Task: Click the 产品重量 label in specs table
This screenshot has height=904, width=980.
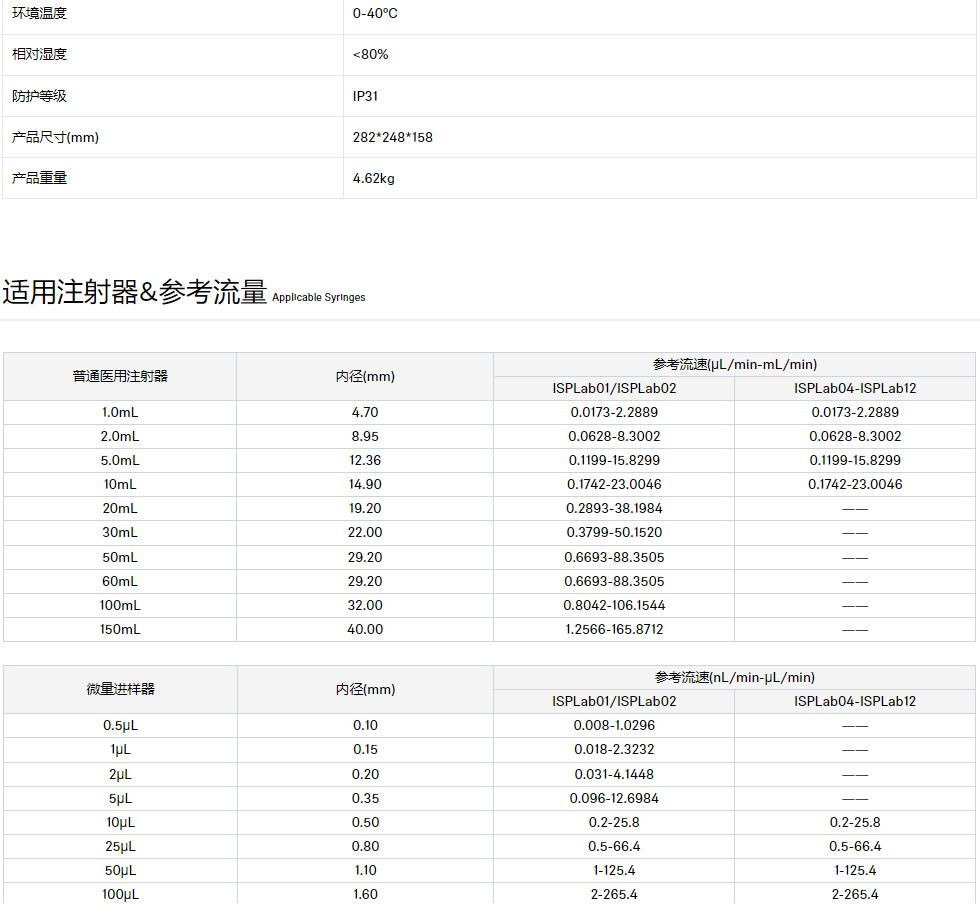Action: pyautogui.click(x=40, y=178)
